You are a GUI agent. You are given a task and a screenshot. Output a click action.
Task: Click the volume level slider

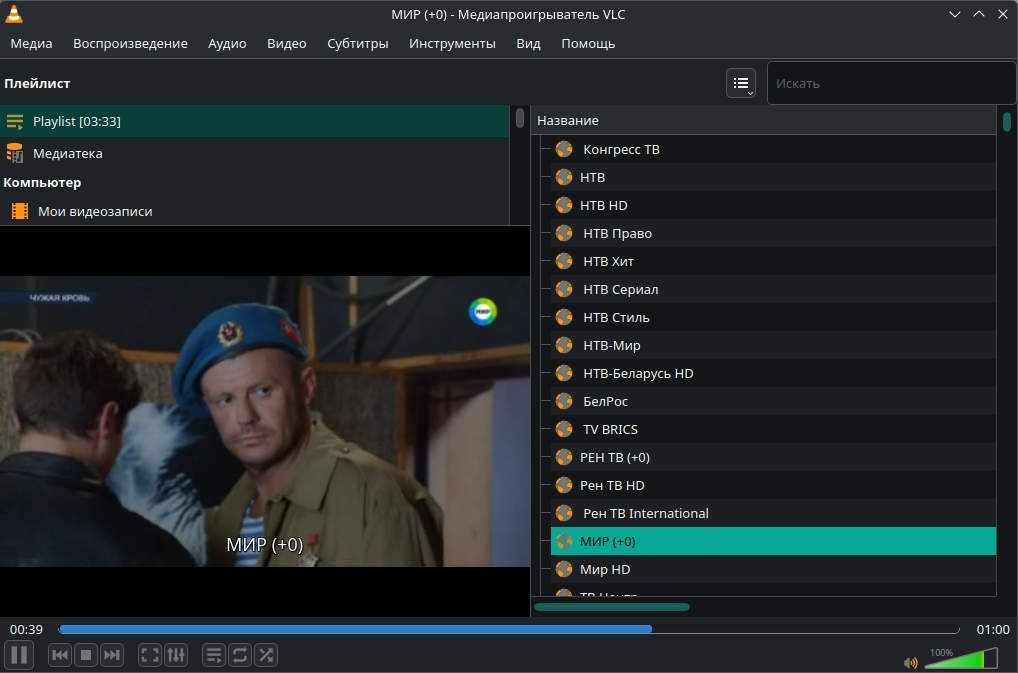961,659
